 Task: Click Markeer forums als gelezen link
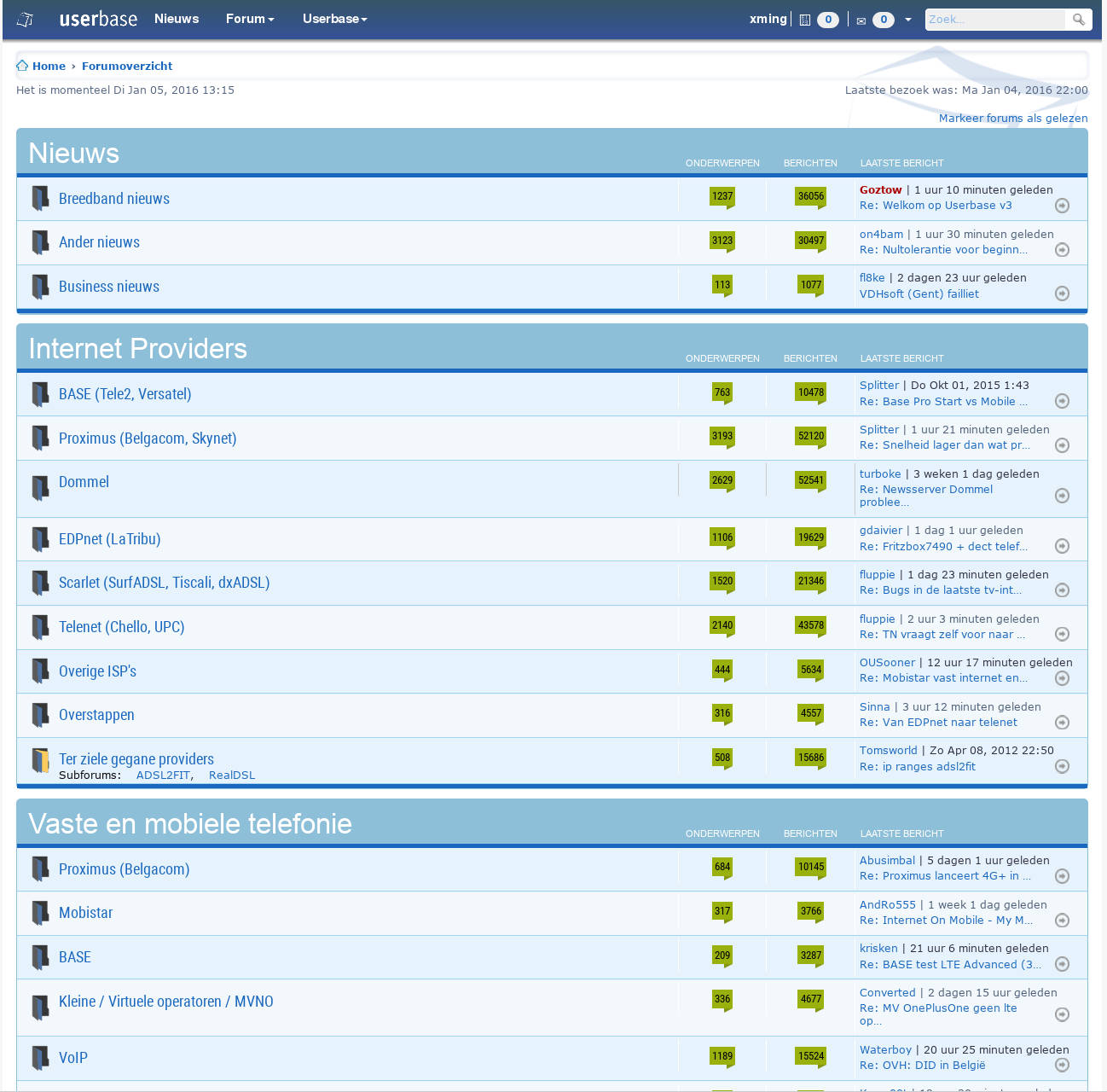[x=1012, y=119]
